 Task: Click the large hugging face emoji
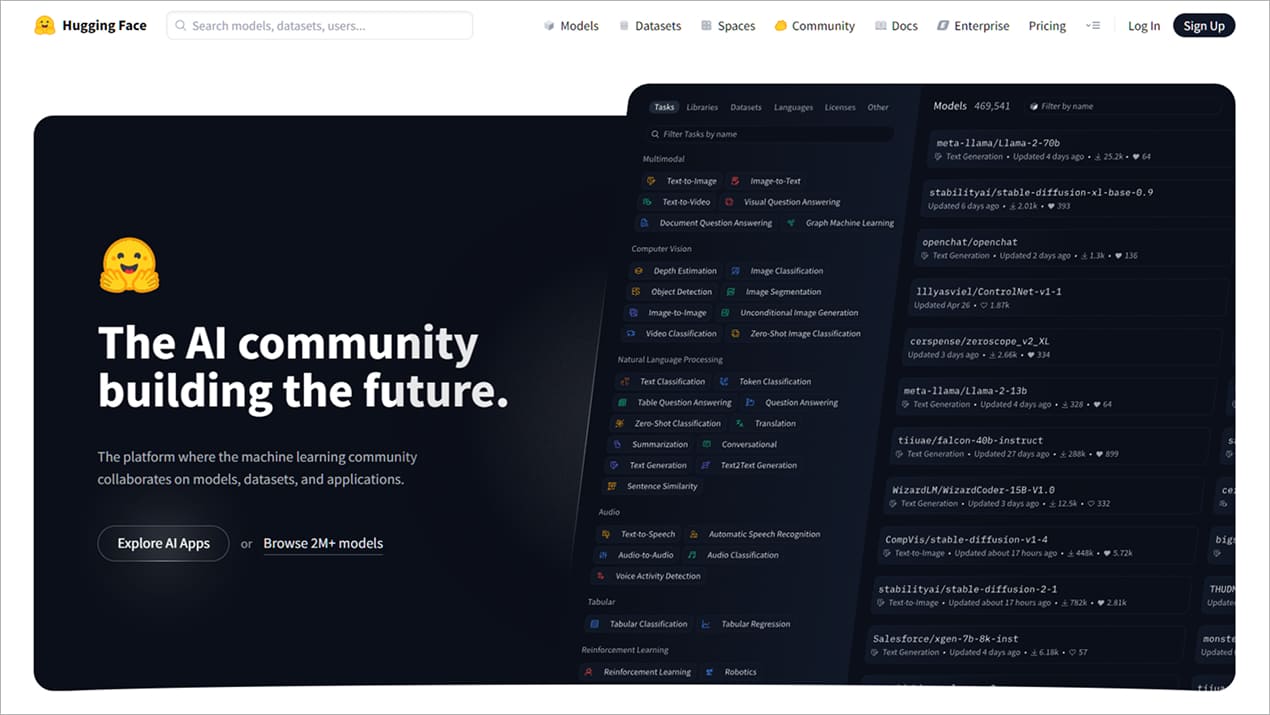(x=129, y=266)
